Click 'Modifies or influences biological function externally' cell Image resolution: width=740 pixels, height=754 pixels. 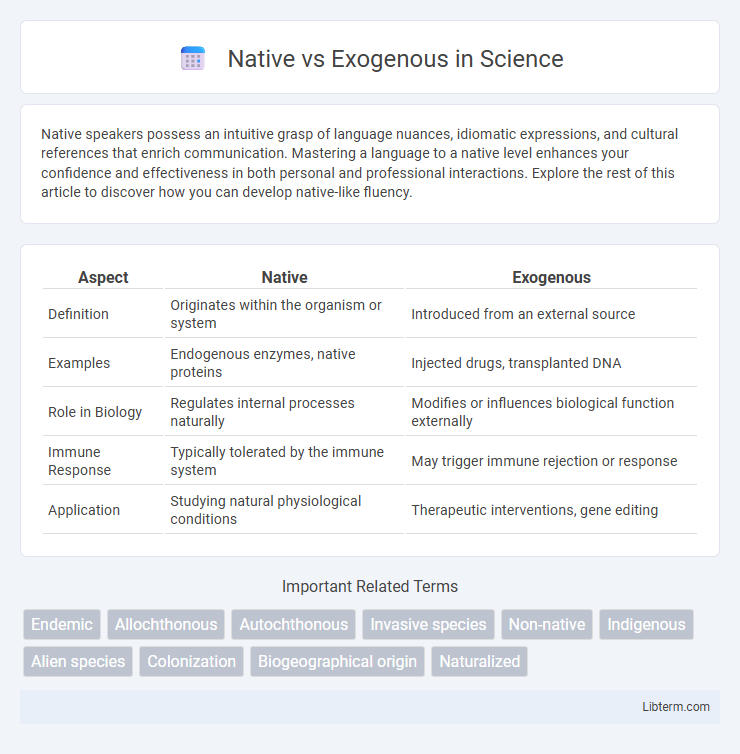[x=551, y=412]
